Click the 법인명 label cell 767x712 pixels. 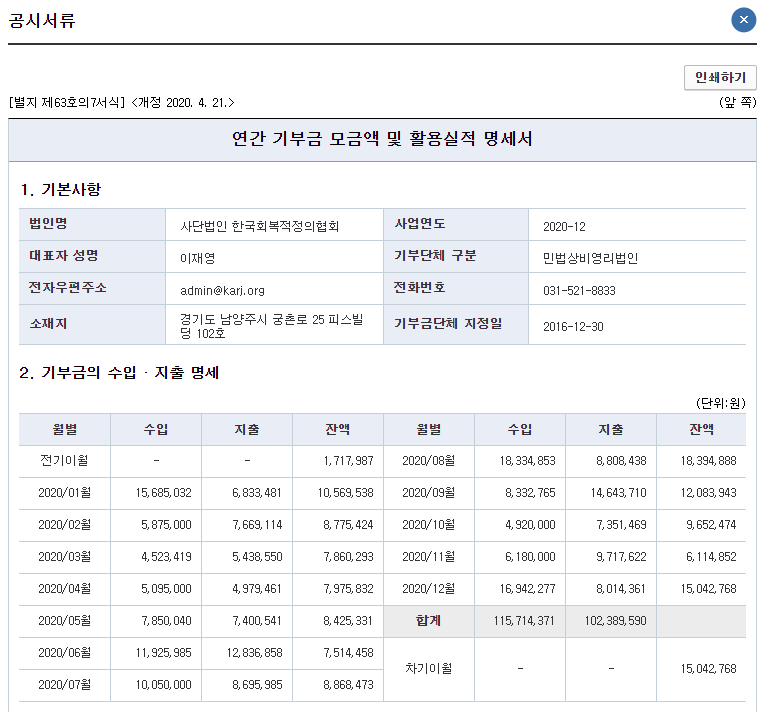coord(92,224)
